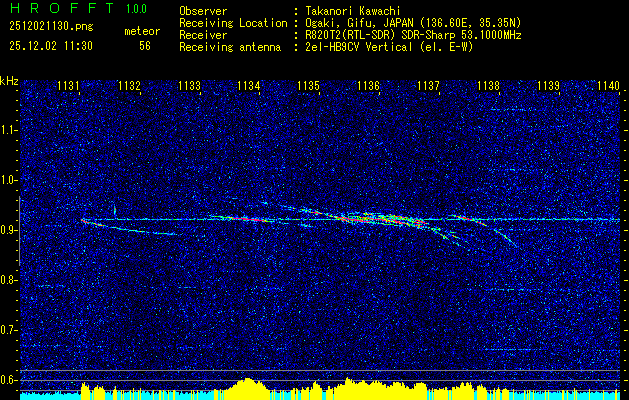Click the 1138 time marker
Image resolution: width=629 pixels, height=400 pixels.
[489, 85]
